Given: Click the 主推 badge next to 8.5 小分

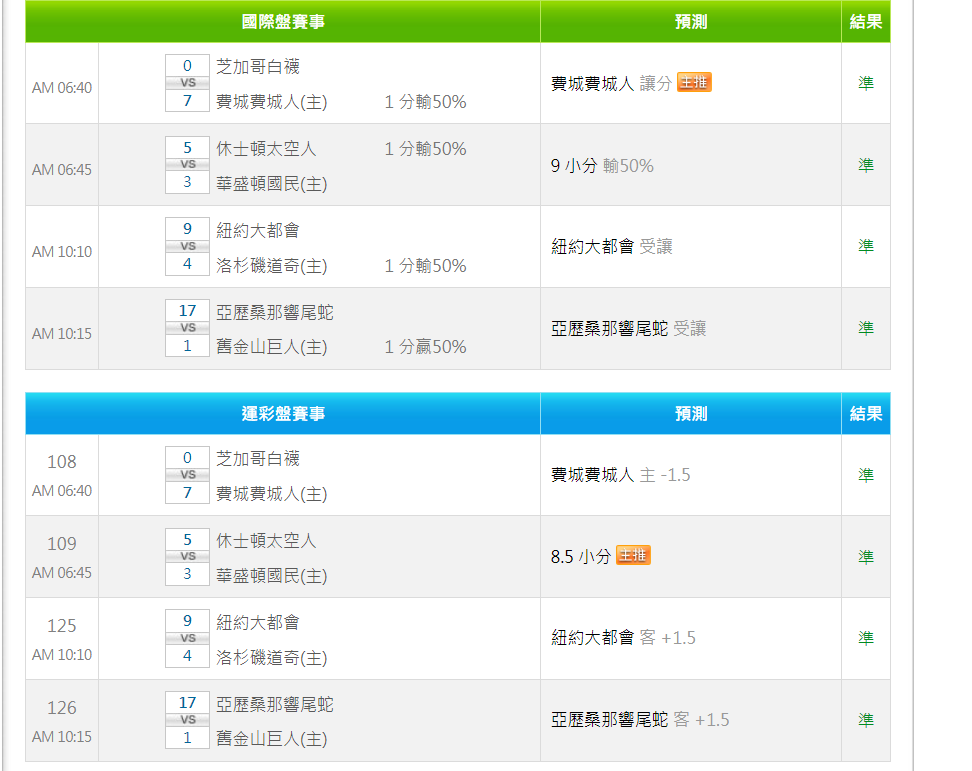Looking at the screenshot, I should pyautogui.click(x=632, y=555).
